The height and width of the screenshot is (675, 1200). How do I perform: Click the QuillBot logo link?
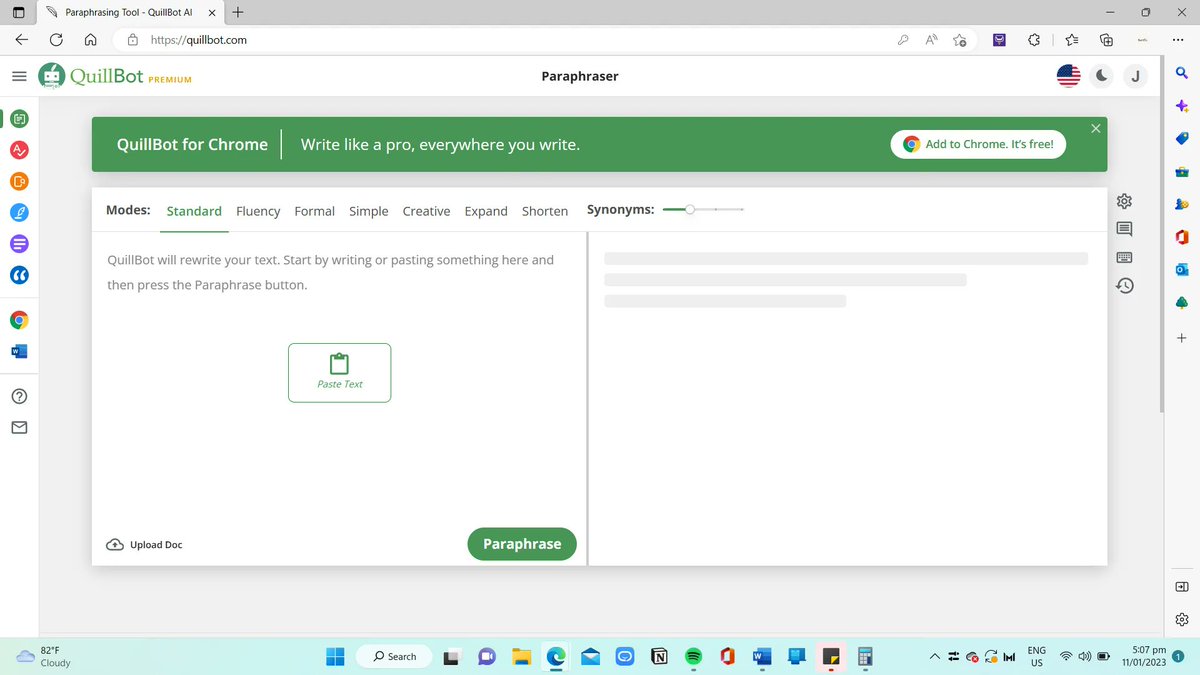click(114, 77)
